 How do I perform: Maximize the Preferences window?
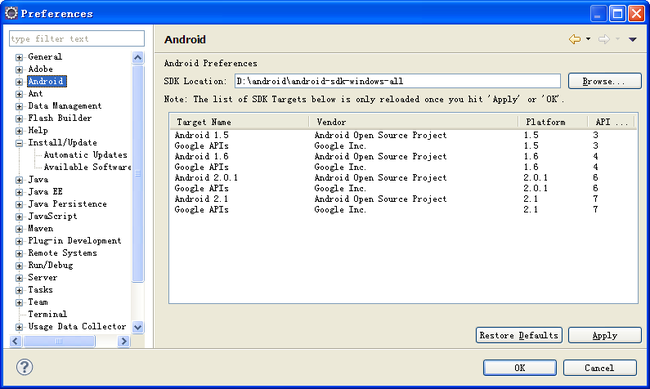tap(617, 13)
